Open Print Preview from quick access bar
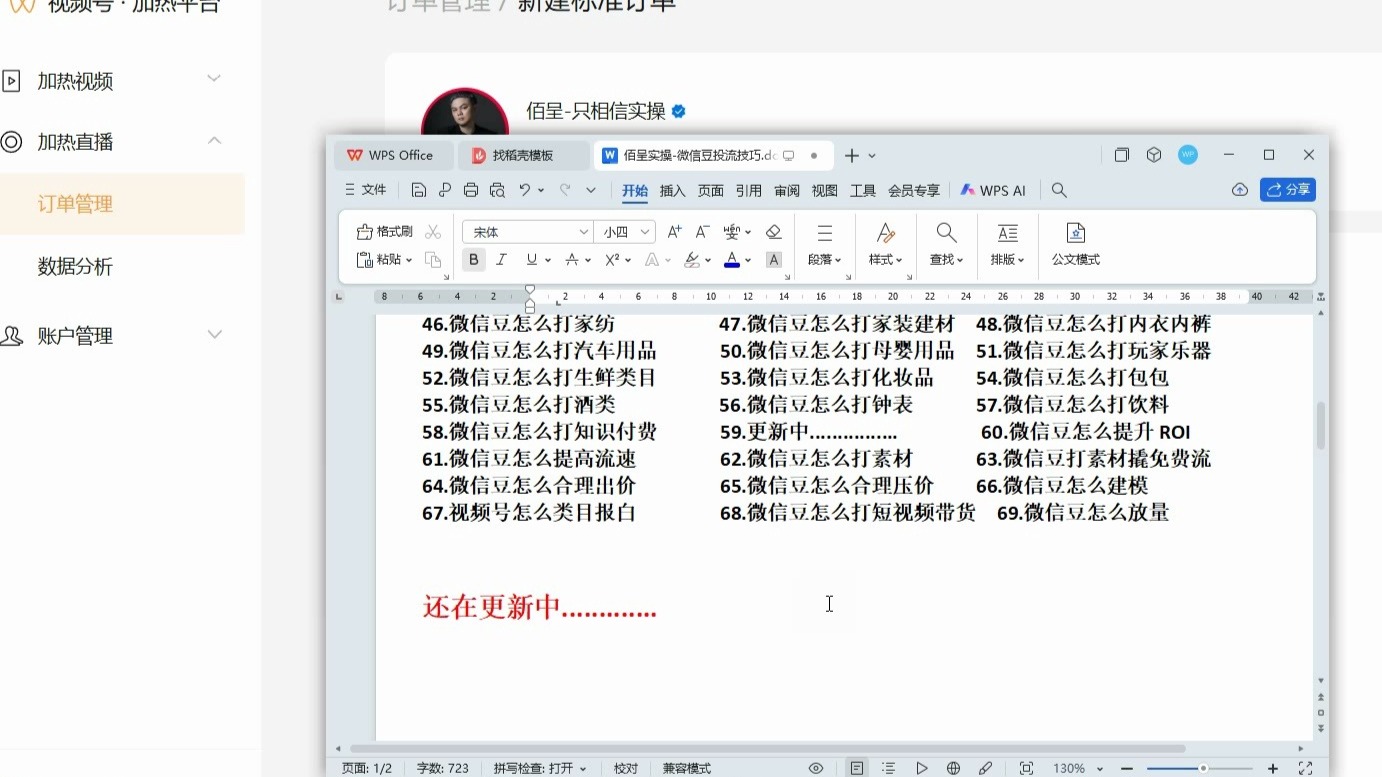The height and width of the screenshot is (777, 1382). (497, 190)
